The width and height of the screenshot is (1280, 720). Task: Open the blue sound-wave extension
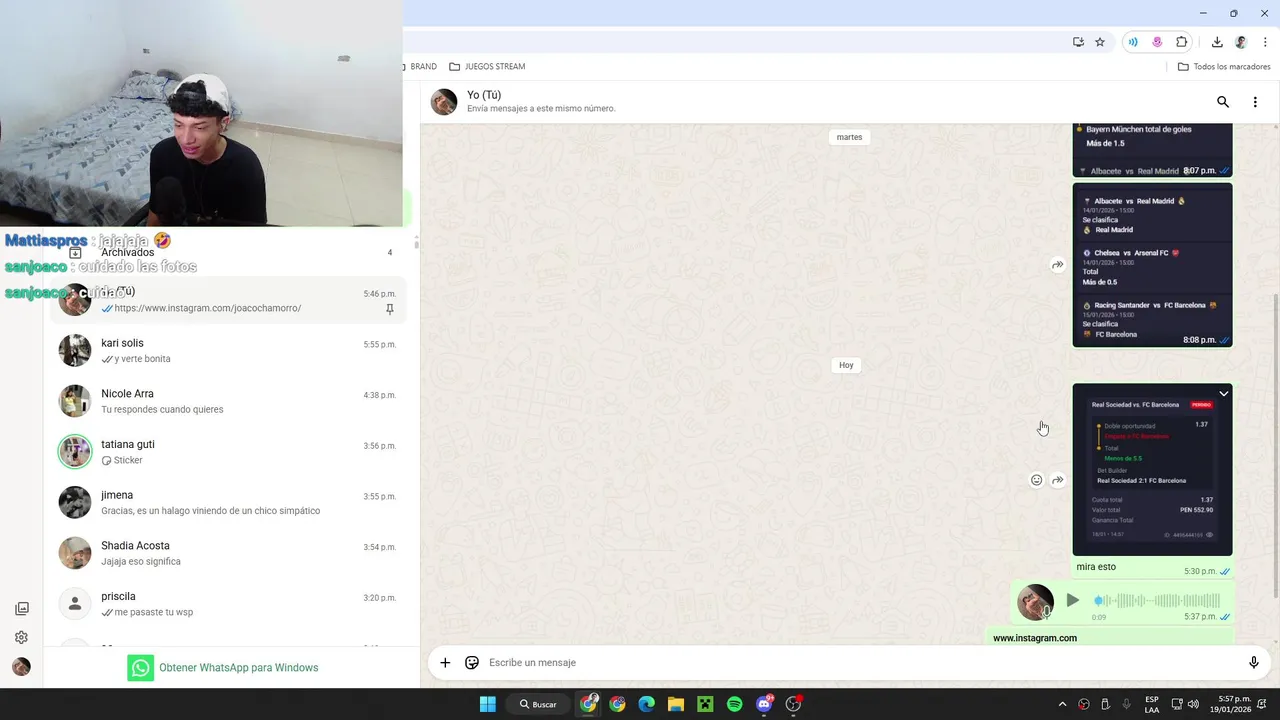[1133, 42]
